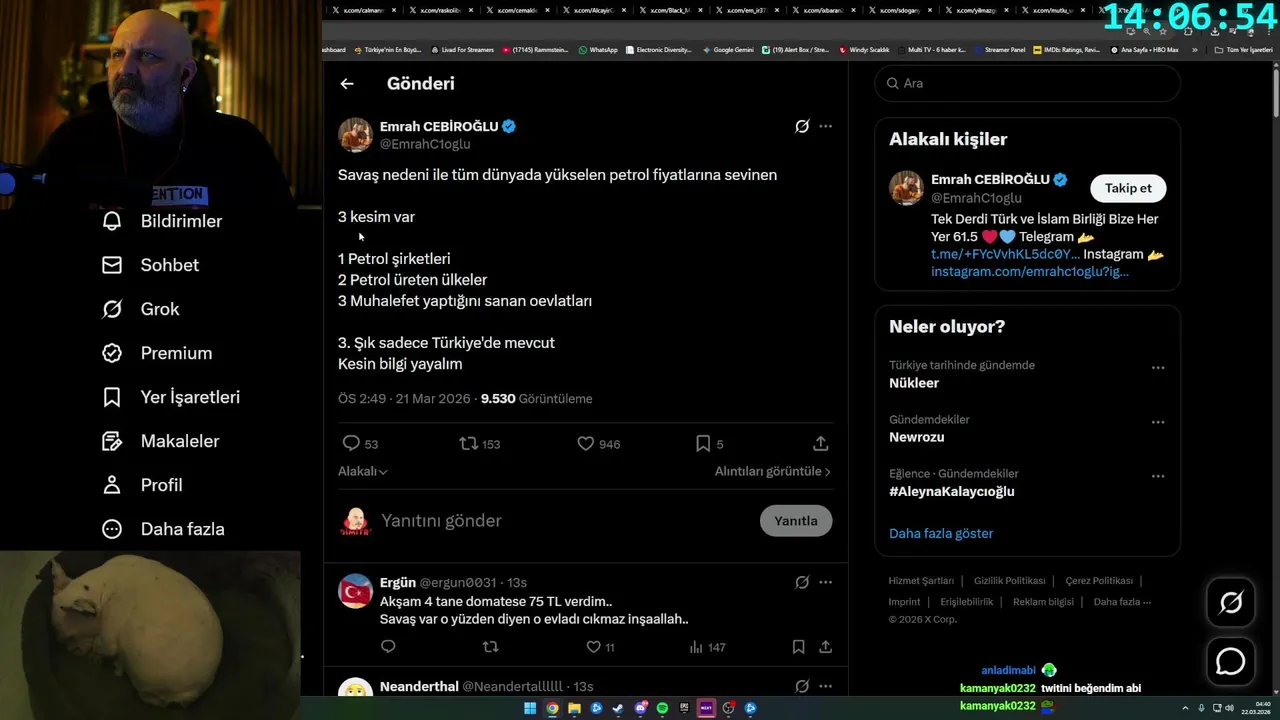Screen dimensions: 1280x720
Task: Go back using the Gönderi arrow
Action: [x=347, y=84]
